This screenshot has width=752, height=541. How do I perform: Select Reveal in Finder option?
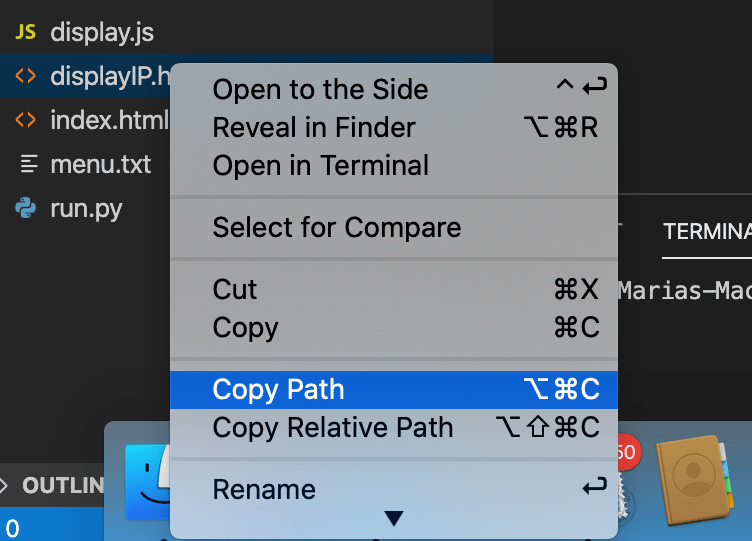point(314,128)
